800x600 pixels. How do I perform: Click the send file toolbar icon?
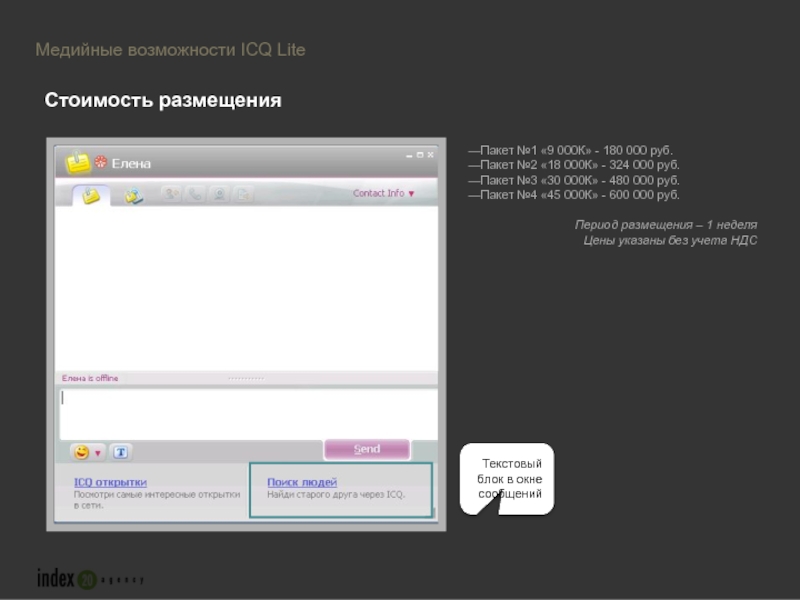243,194
